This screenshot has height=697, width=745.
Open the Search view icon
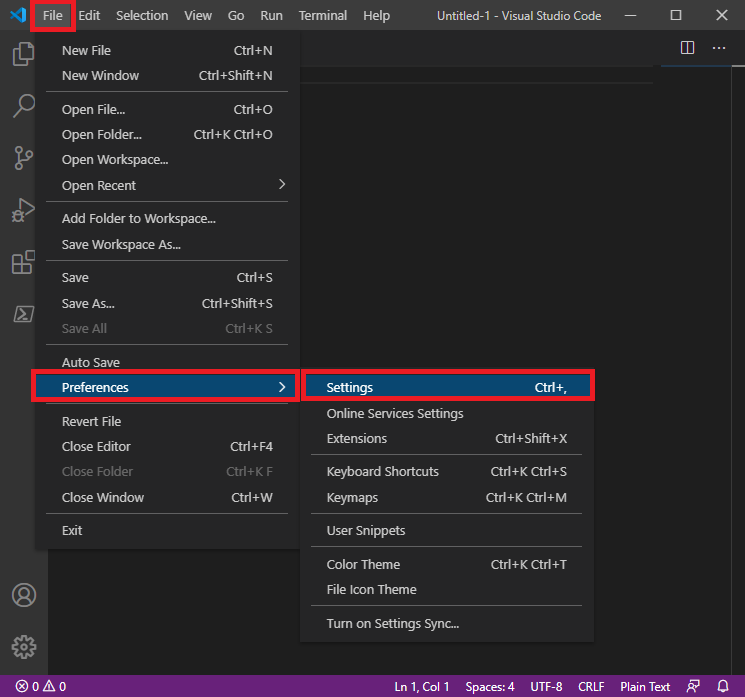tap(22, 105)
